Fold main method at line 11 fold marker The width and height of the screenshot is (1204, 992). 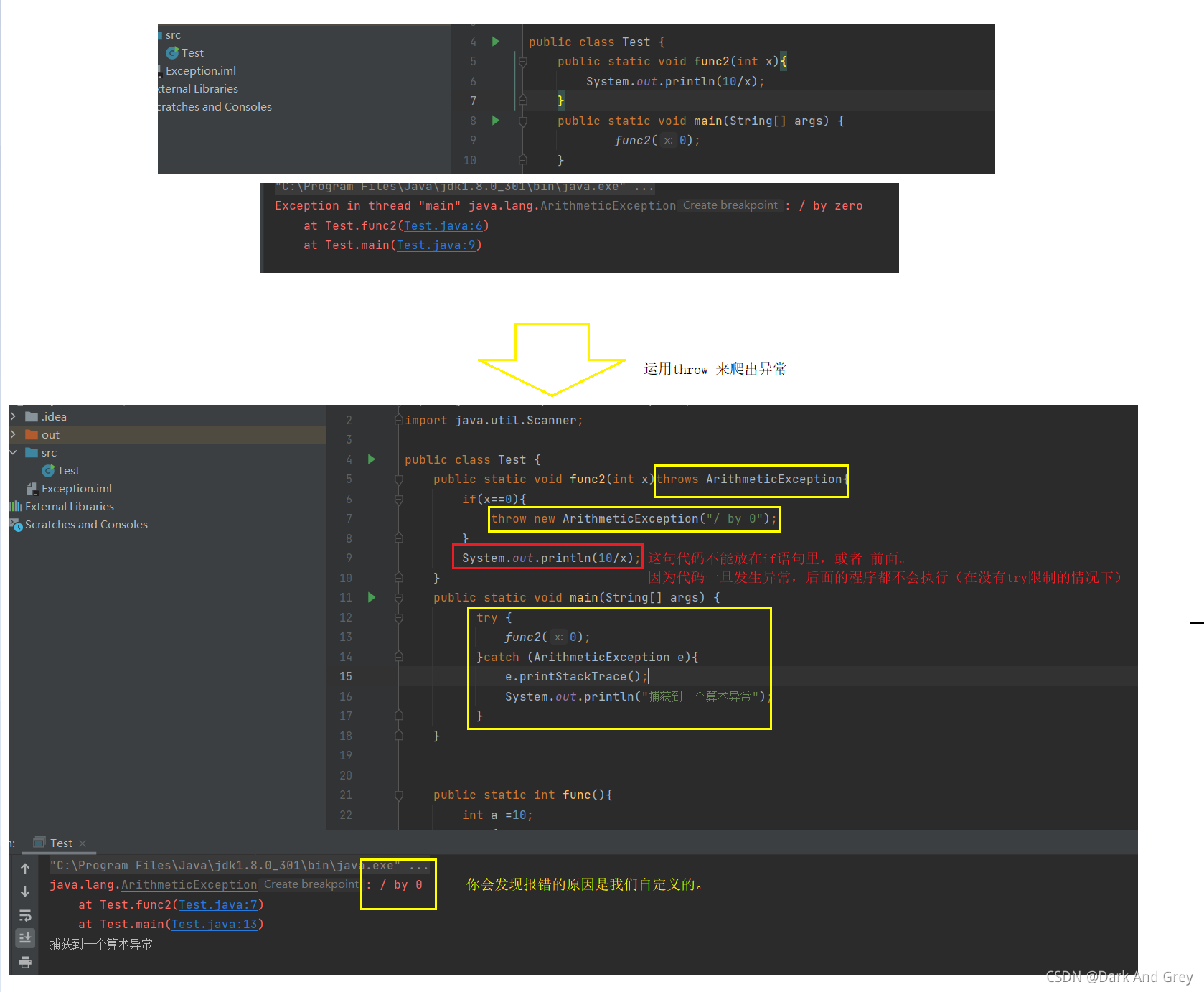pyautogui.click(x=399, y=598)
